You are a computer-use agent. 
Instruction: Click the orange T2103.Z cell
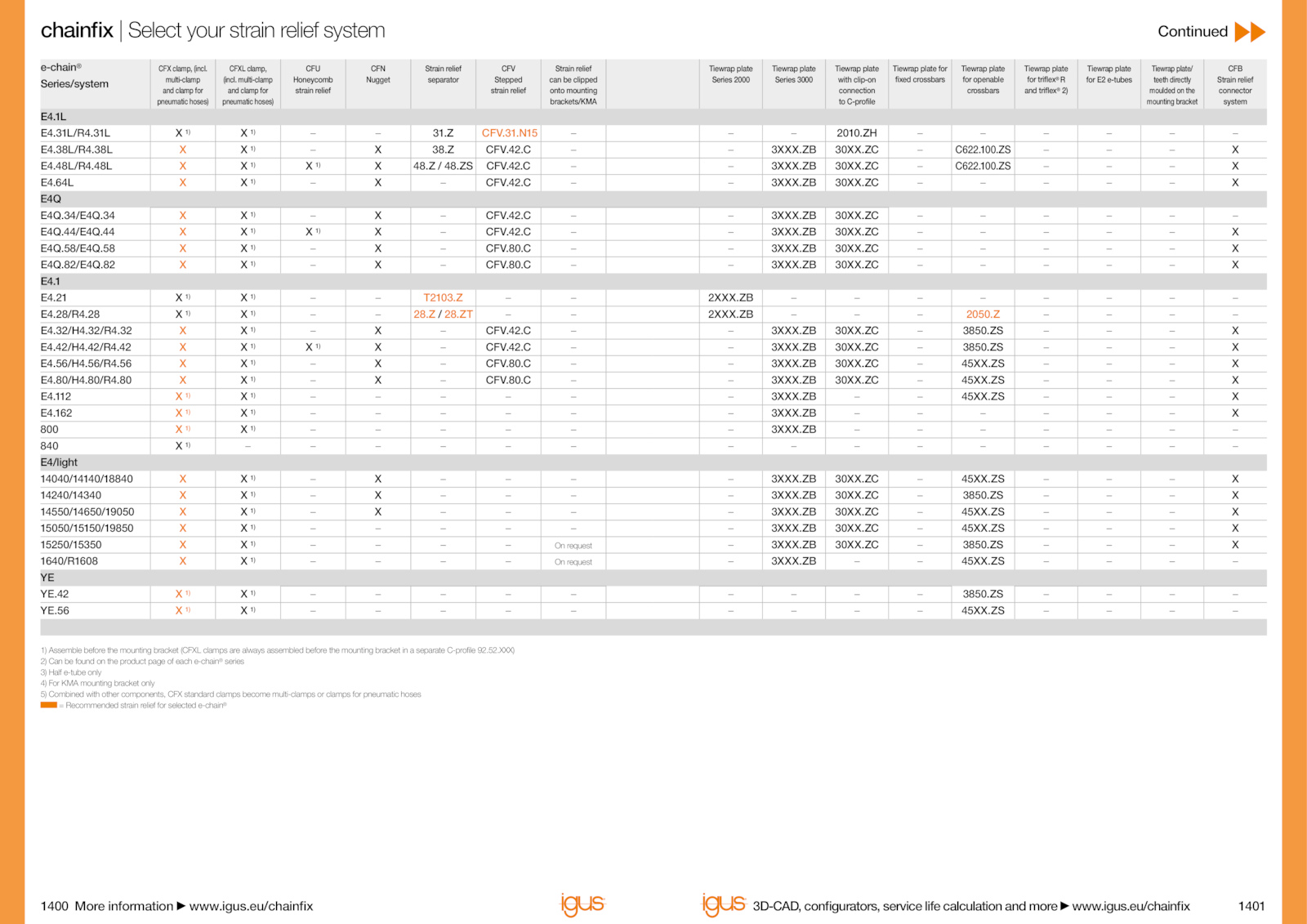443,298
